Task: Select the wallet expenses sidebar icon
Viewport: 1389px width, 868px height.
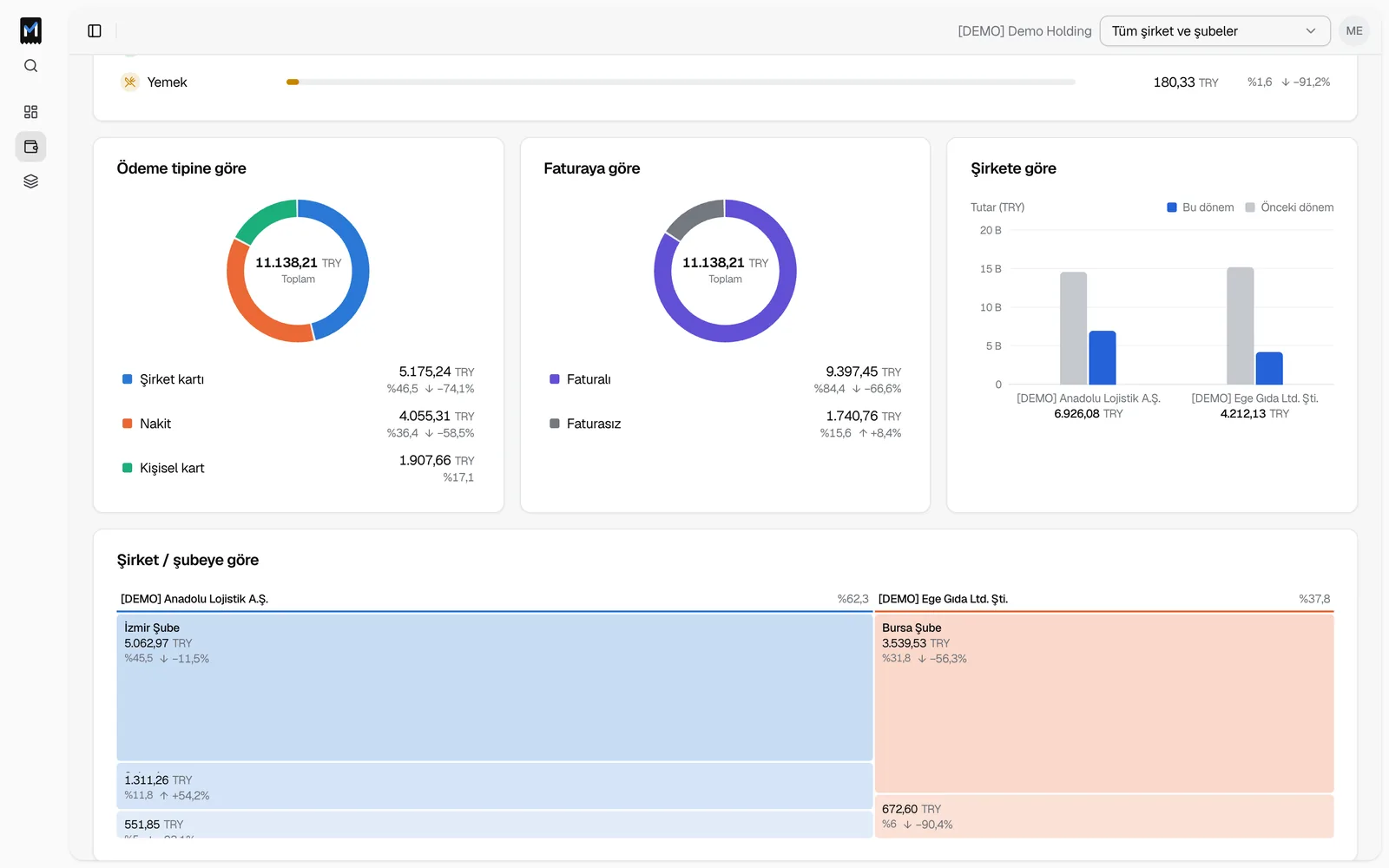Action: [x=30, y=147]
